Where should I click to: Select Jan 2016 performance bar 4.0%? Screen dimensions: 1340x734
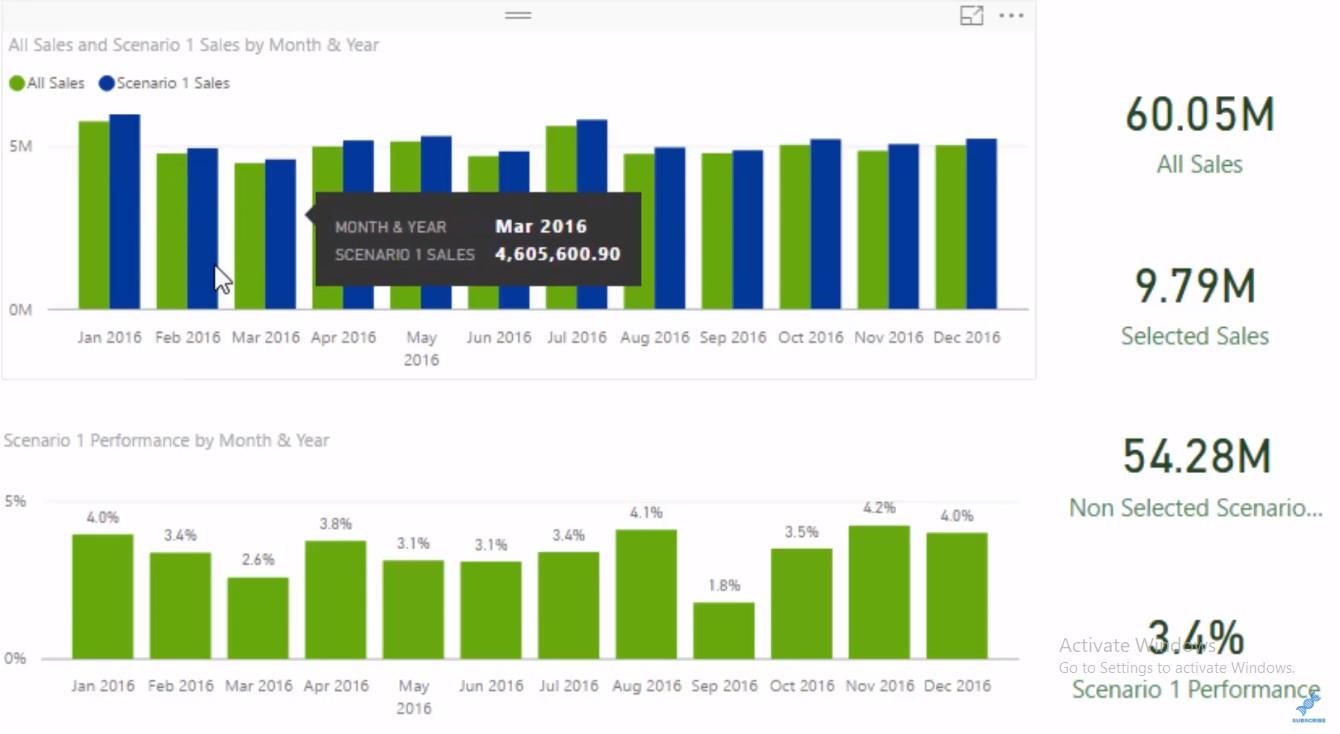click(x=103, y=596)
